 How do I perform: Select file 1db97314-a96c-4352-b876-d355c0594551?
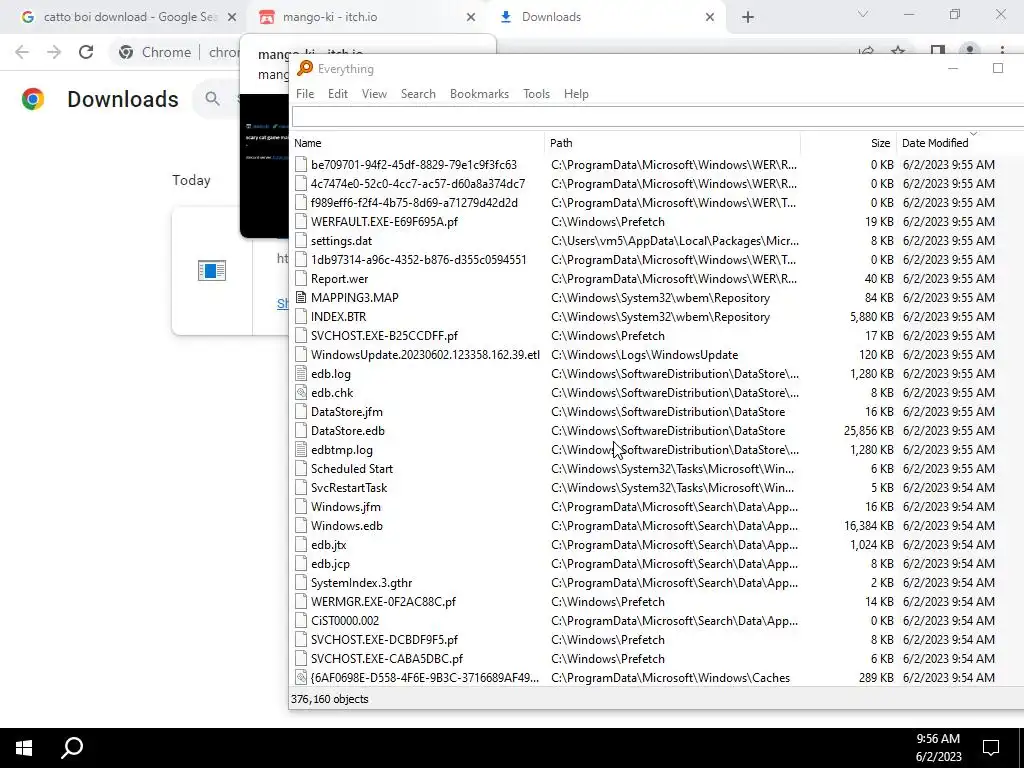click(x=418, y=259)
